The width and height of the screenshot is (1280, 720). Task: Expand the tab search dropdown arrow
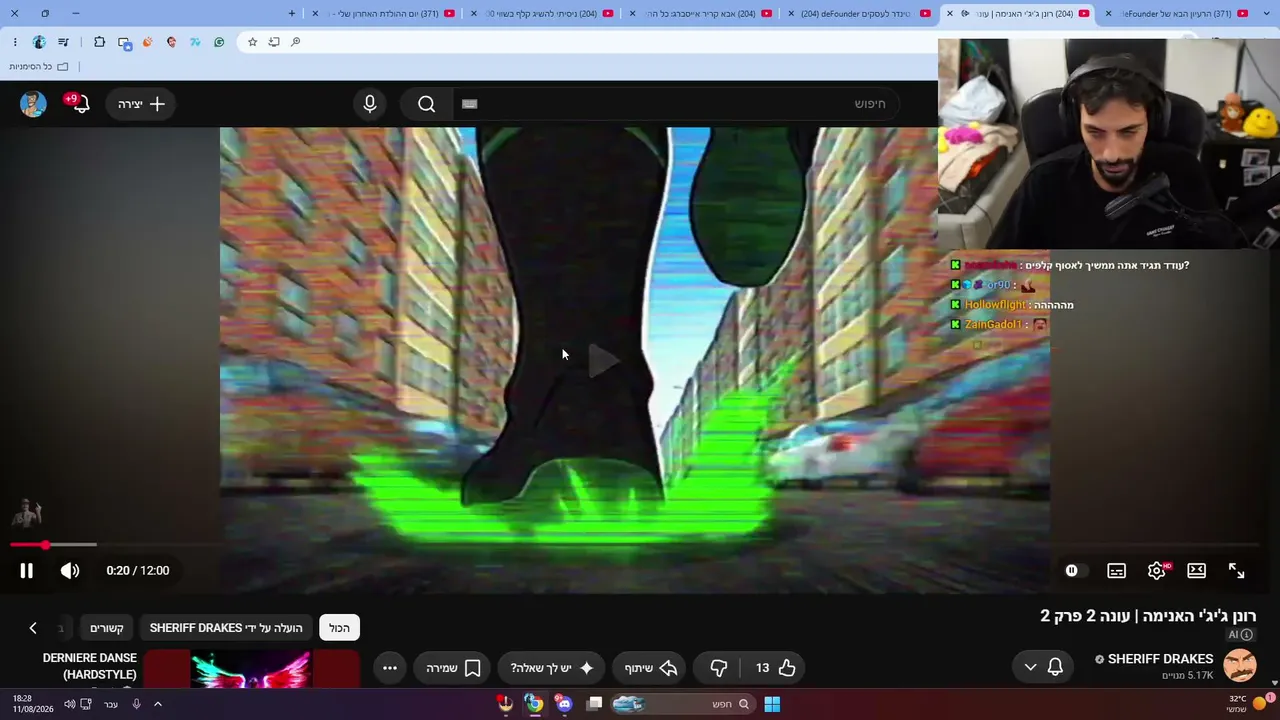[1267, 13]
